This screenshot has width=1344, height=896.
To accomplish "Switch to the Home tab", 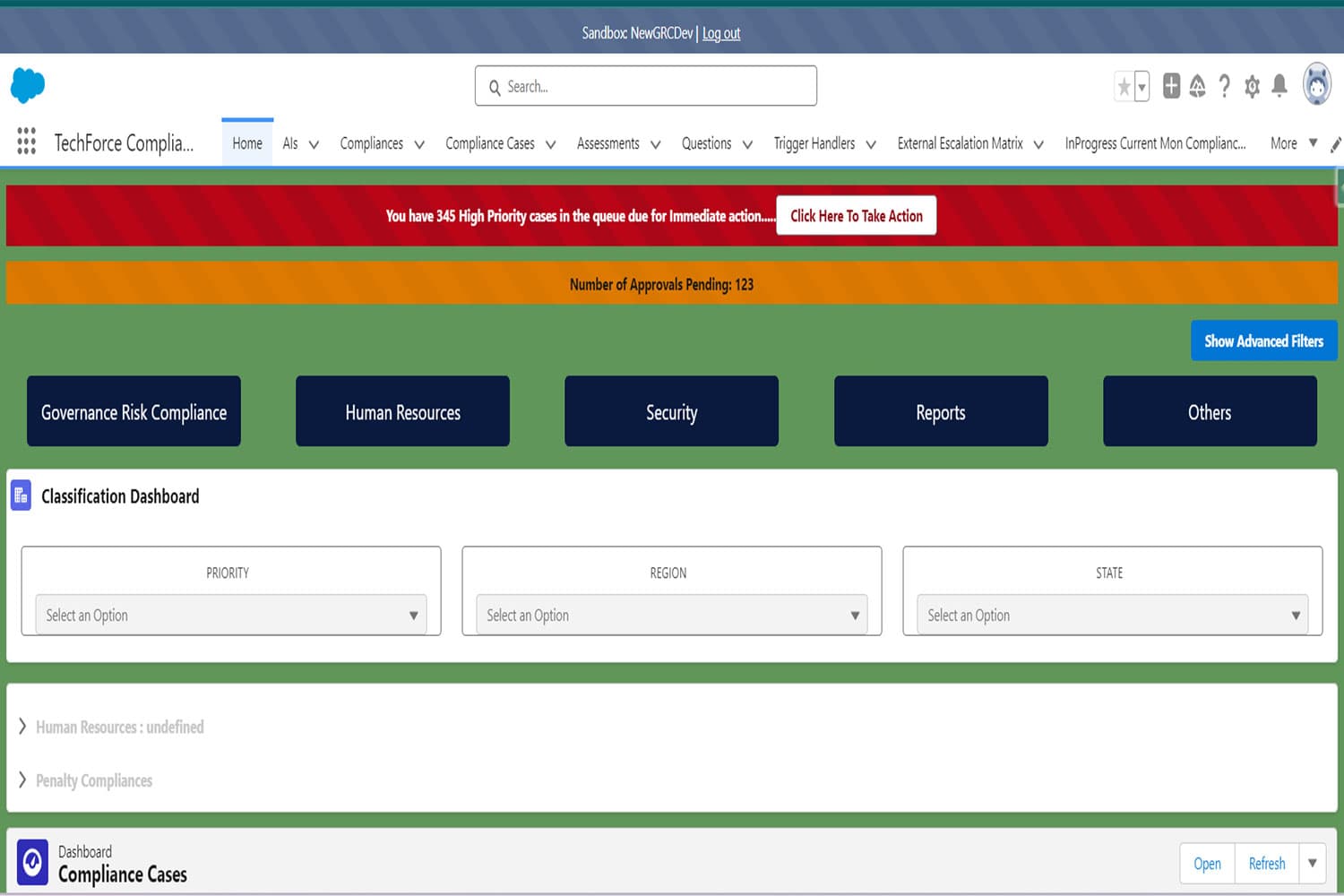I will [x=247, y=143].
